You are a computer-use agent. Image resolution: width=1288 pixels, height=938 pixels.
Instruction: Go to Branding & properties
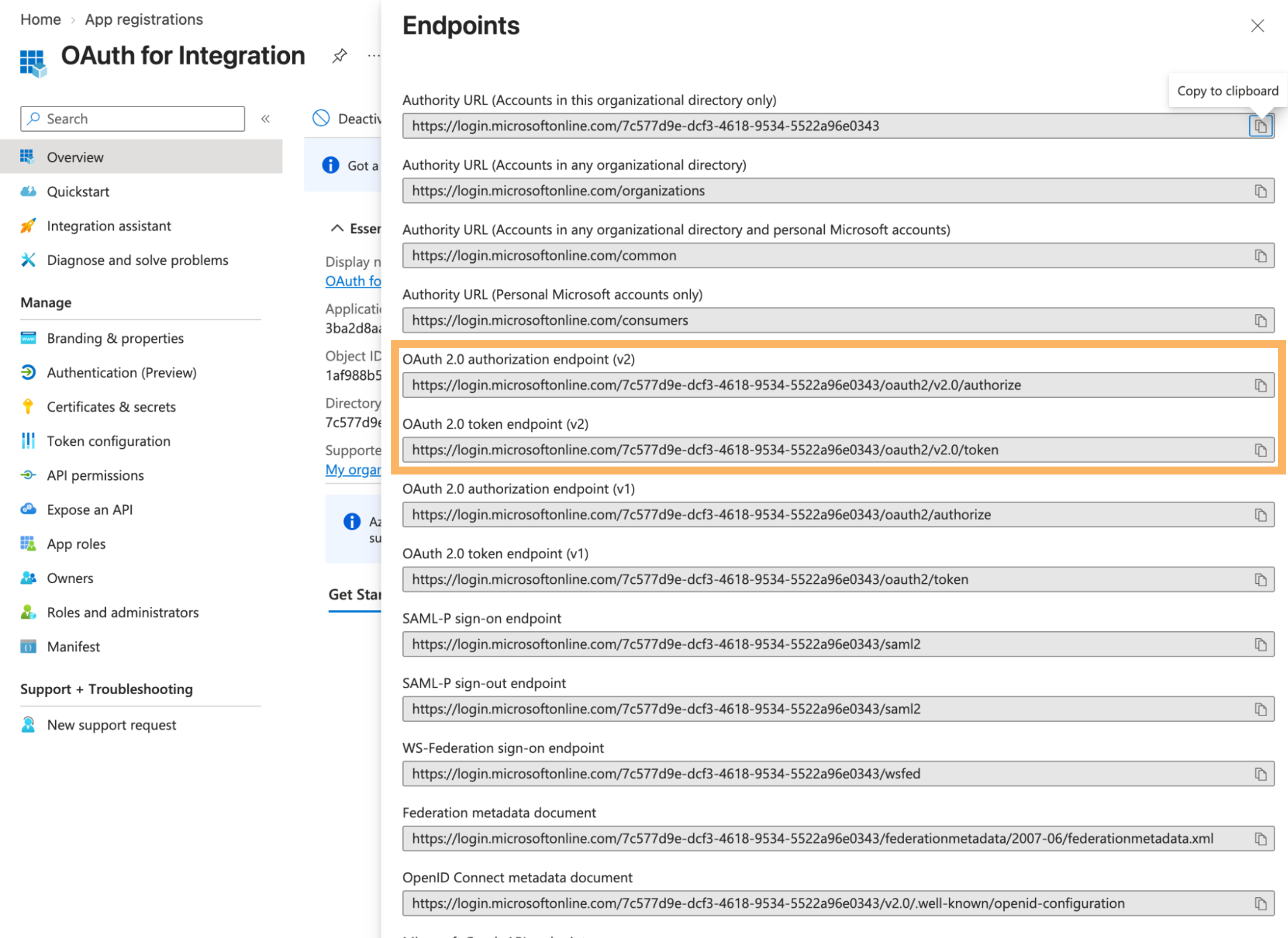tap(115, 338)
